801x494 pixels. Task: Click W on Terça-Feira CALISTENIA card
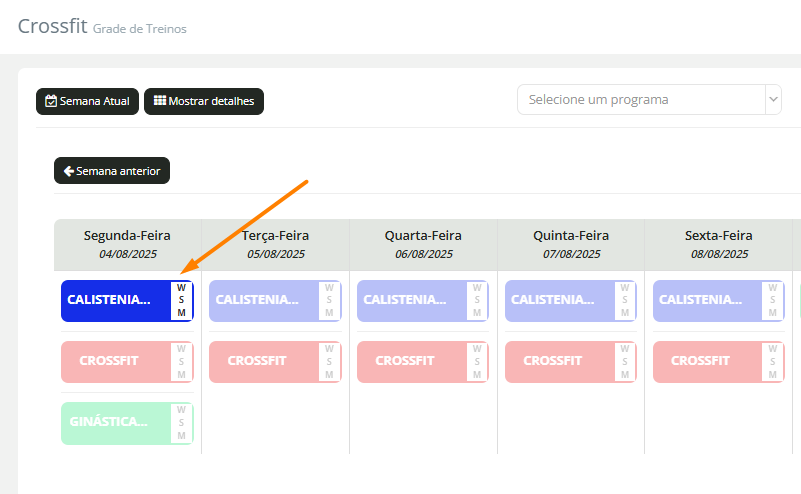(x=329, y=288)
